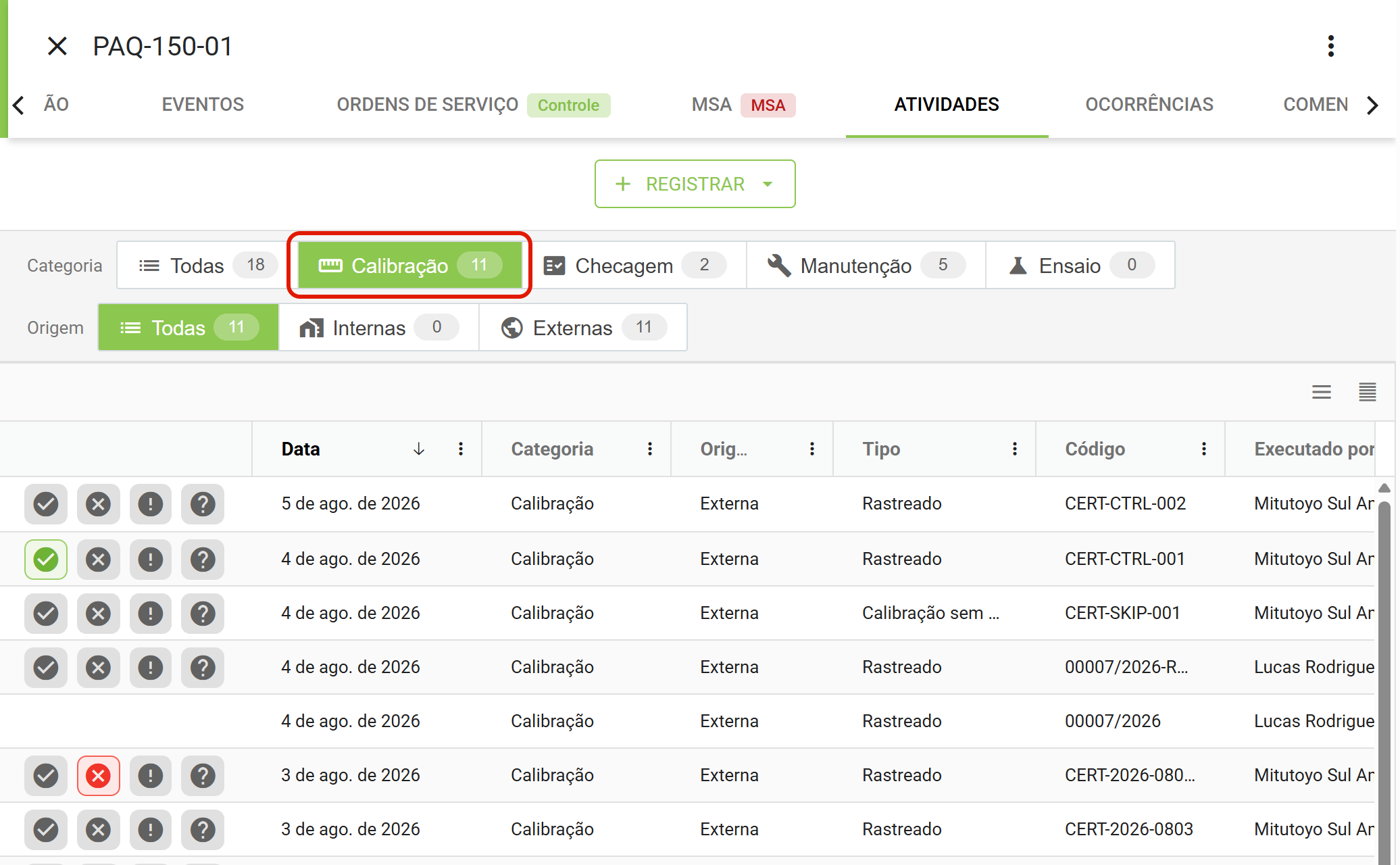
Task: Mark CERT-CTRL-002 row as approved
Action: [46, 504]
